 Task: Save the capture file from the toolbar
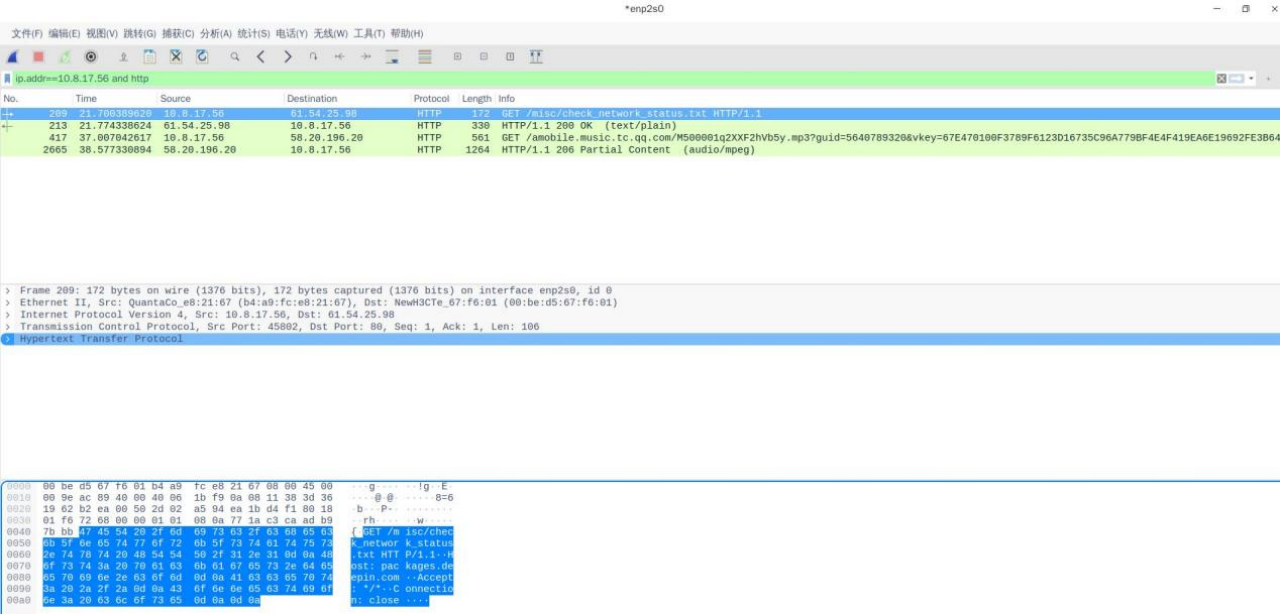point(150,57)
